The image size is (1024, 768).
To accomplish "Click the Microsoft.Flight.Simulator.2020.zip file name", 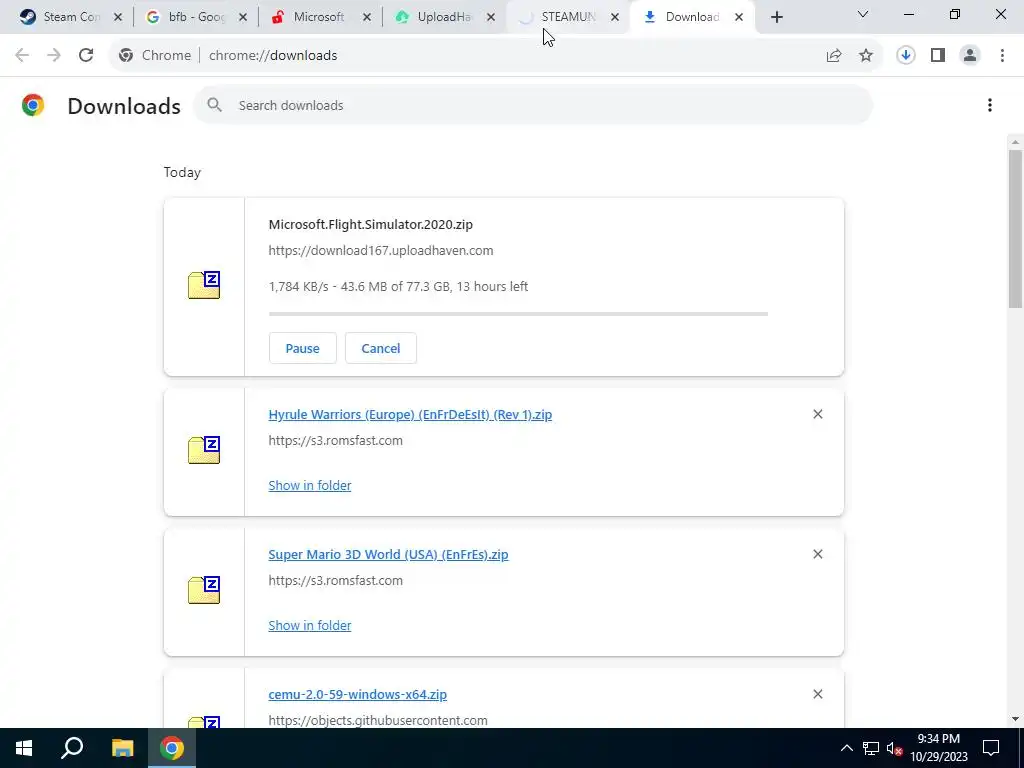I will pyautogui.click(x=370, y=225).
